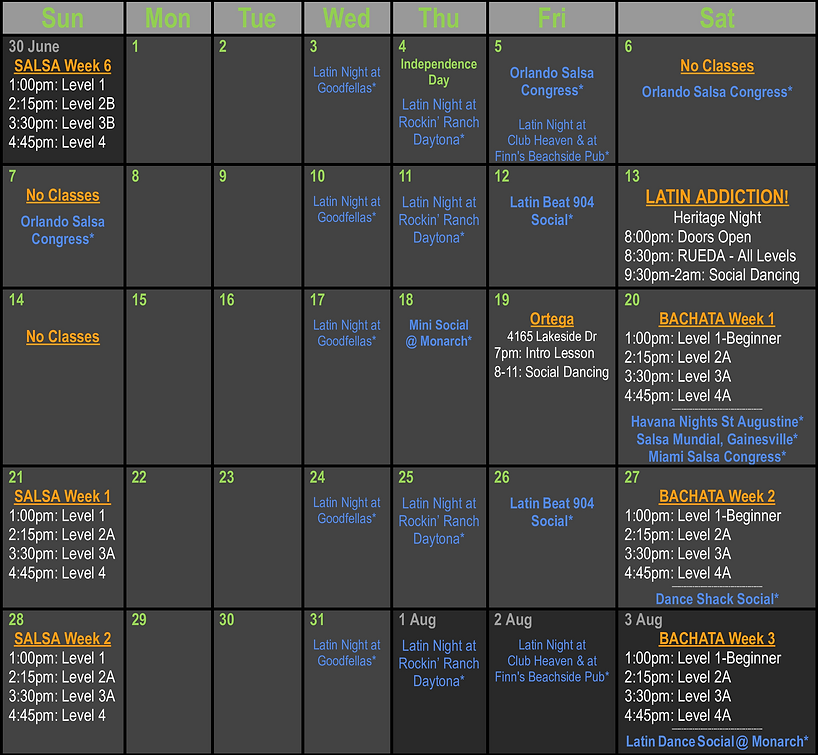Click BACHATA Week 2 heading on July 27
818x755 pixels.
716,496
